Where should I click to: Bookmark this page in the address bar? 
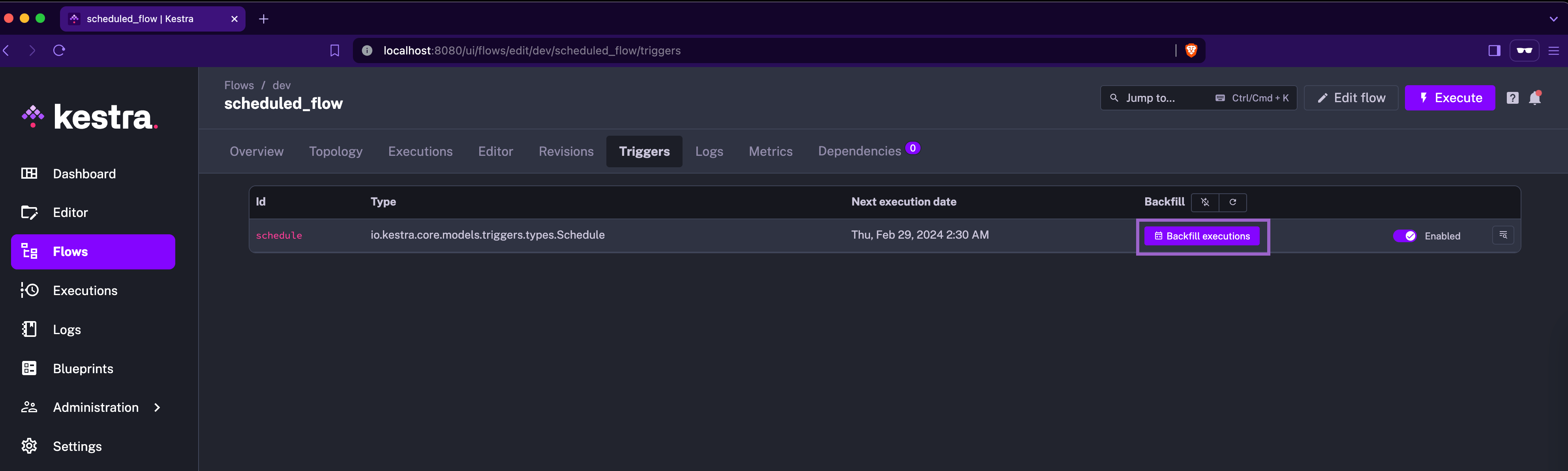tap(334, 50)
